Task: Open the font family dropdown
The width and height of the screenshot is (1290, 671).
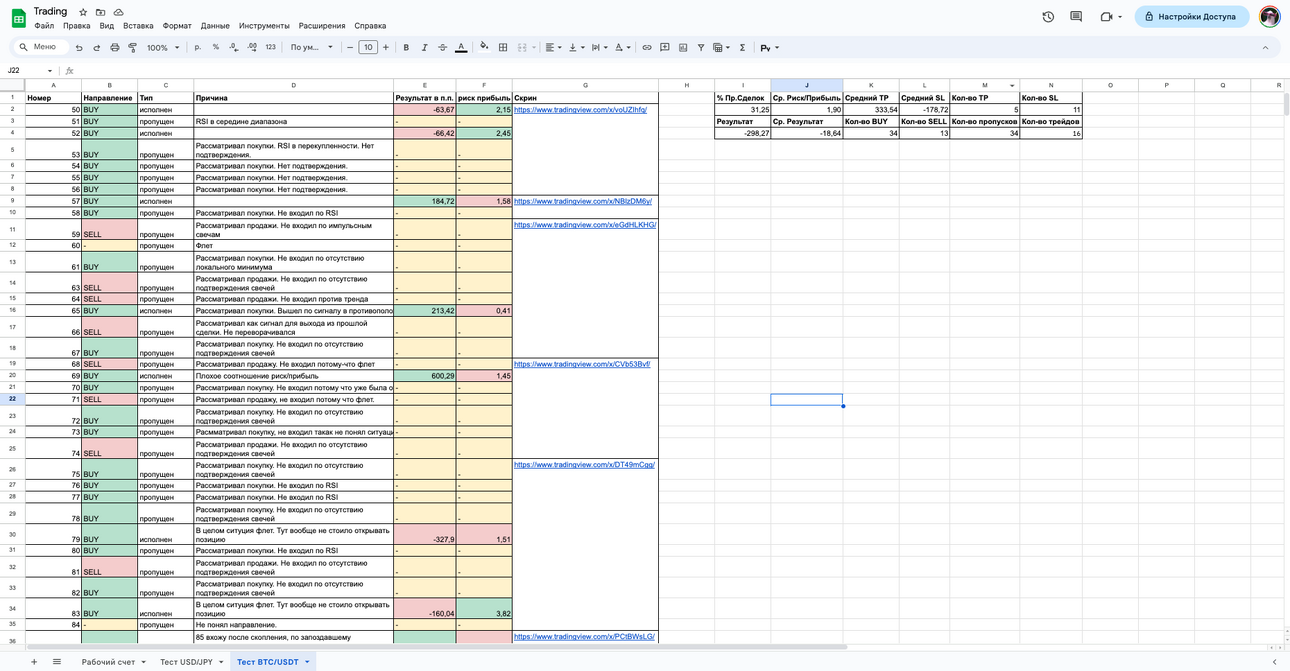Action: 312,47
